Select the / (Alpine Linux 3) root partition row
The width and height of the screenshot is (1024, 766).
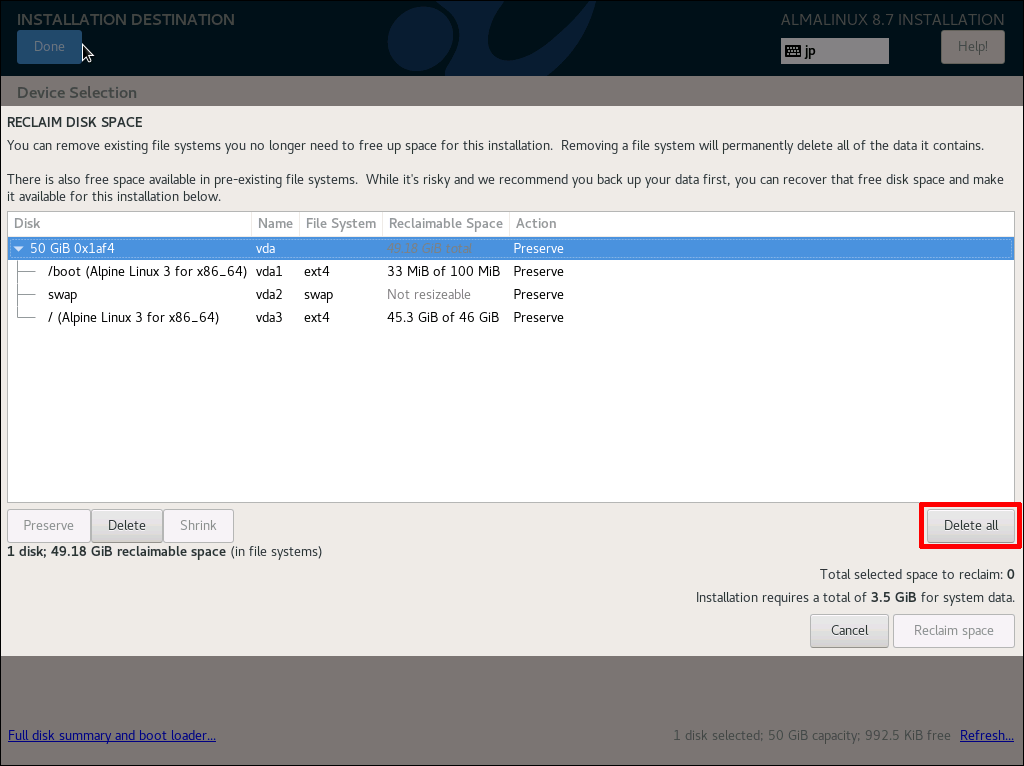pyautogui.click(x=511, y=317)
